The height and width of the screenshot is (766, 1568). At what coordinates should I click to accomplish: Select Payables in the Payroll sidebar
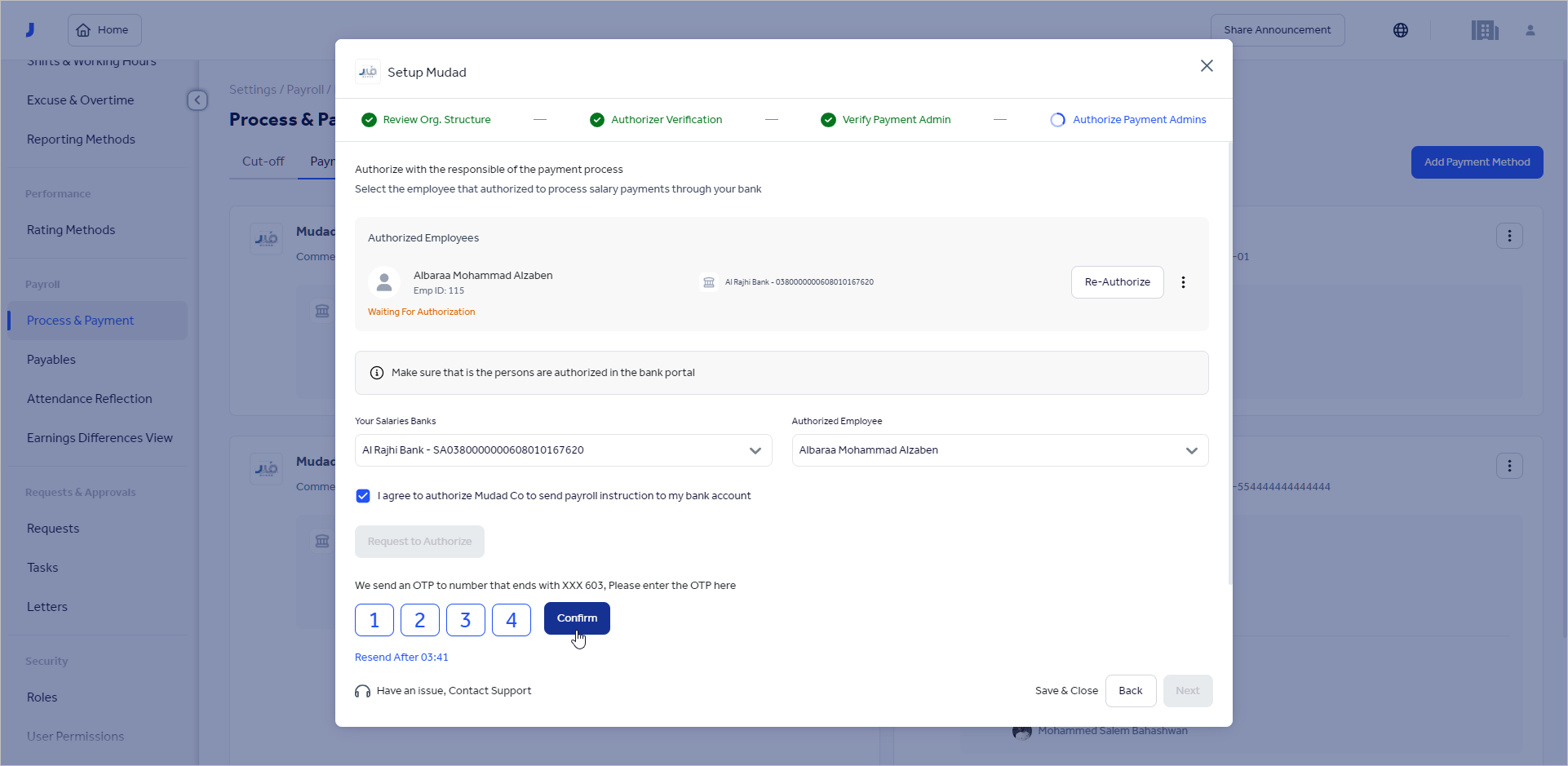click(51, 359)
